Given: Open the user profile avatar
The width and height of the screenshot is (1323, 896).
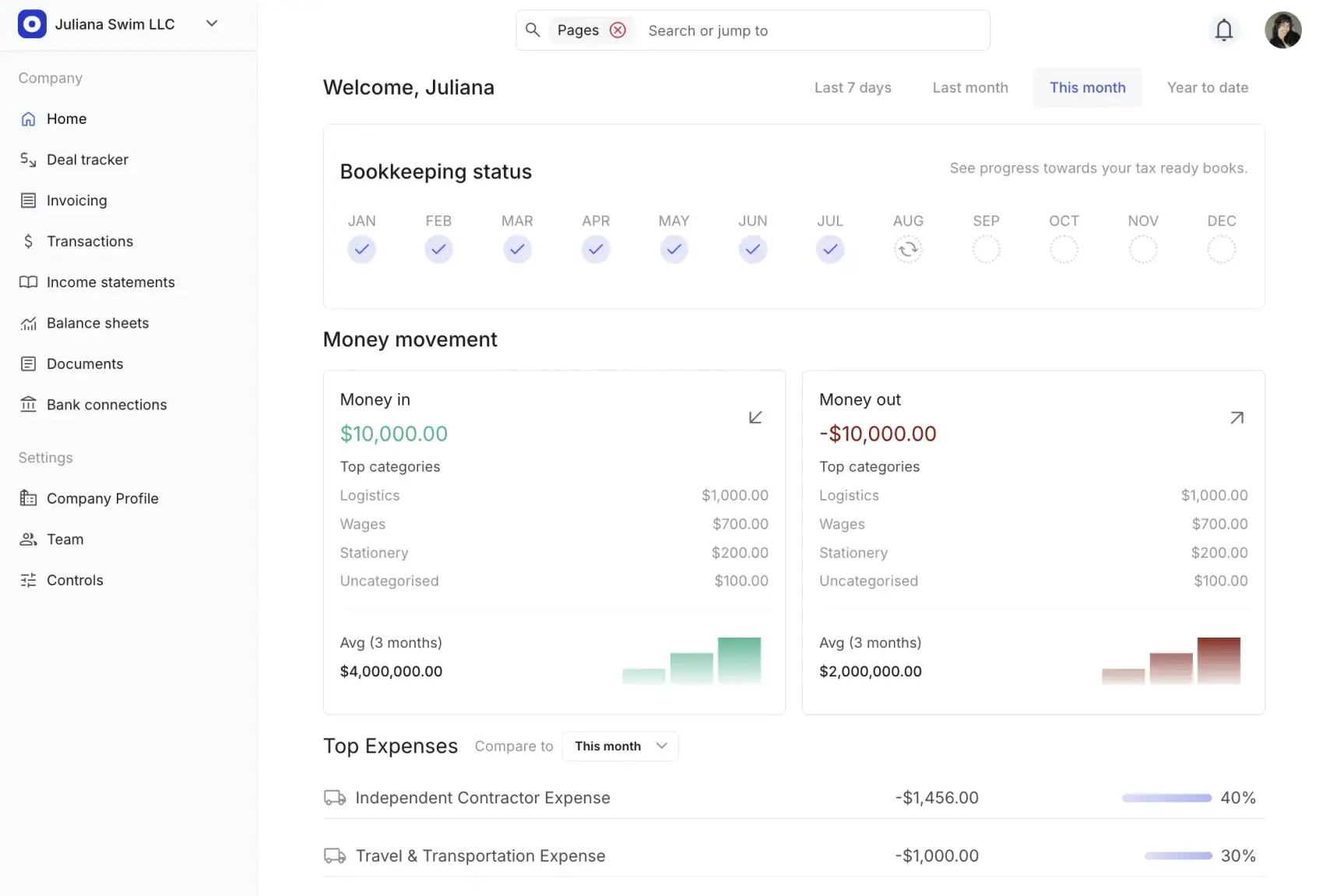Looking at the screenshot, I should pos(1283,30).
